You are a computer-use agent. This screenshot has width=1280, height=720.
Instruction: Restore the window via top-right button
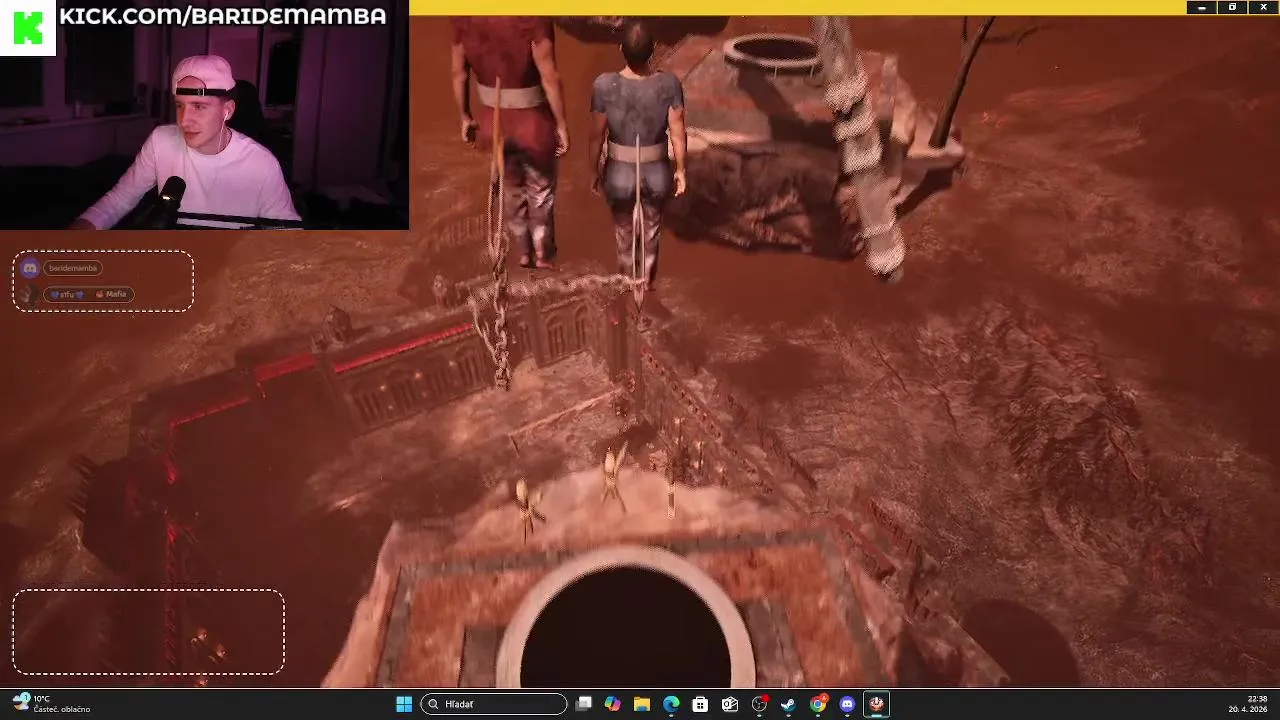[x=1232, y=7]
